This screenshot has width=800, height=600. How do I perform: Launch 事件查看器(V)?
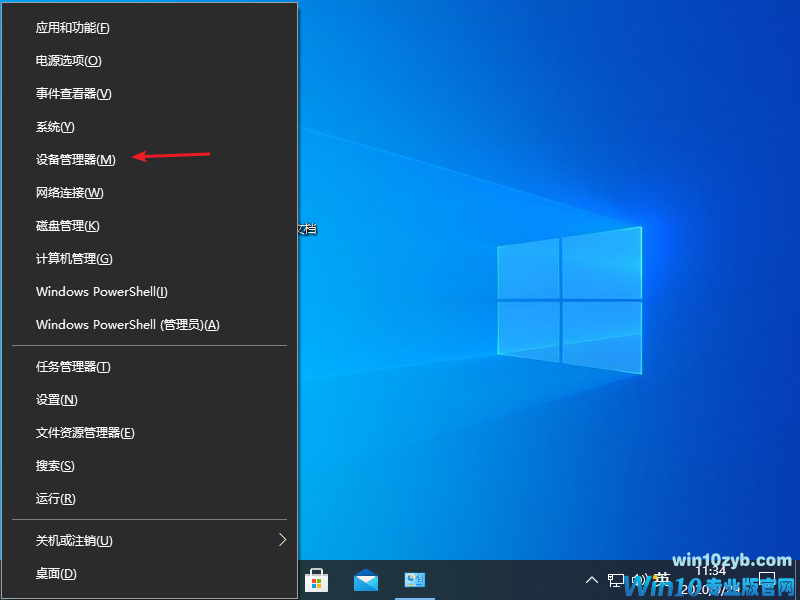point(74,94)
